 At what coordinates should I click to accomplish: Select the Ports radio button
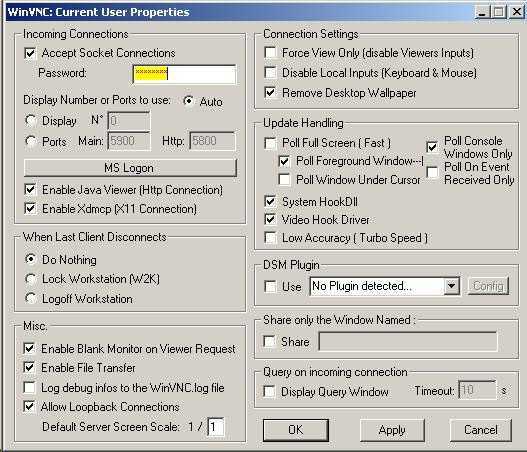[31, 141]
